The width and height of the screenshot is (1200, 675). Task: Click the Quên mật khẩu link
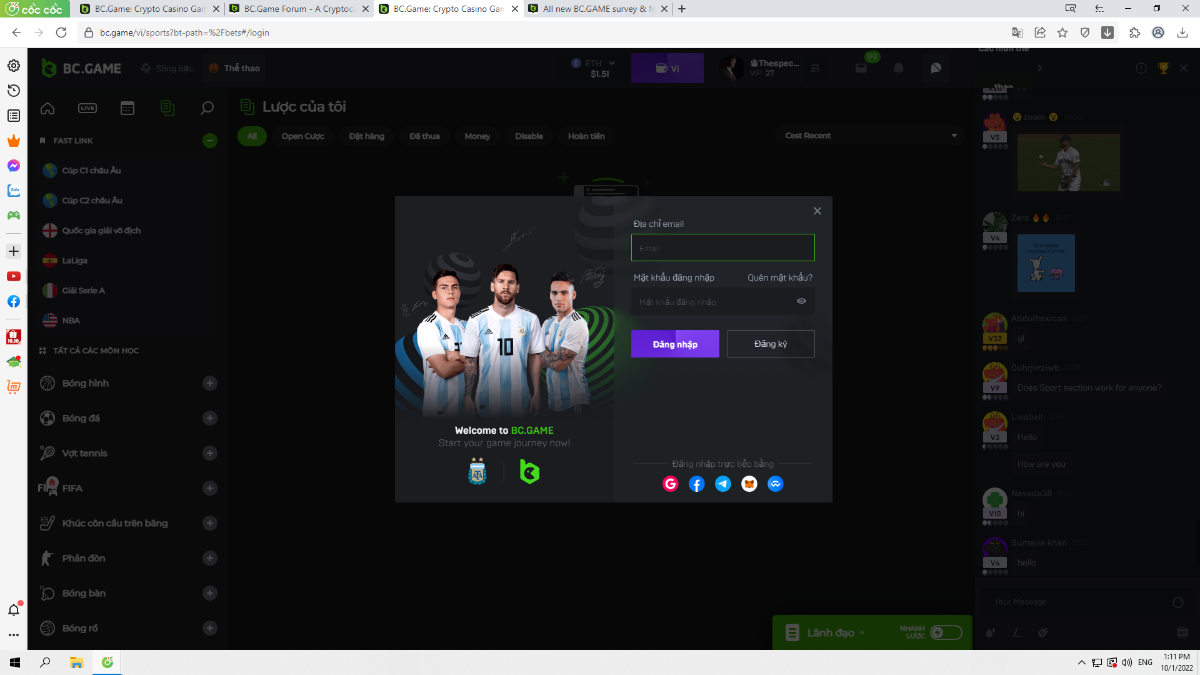(x=780, y=278)
